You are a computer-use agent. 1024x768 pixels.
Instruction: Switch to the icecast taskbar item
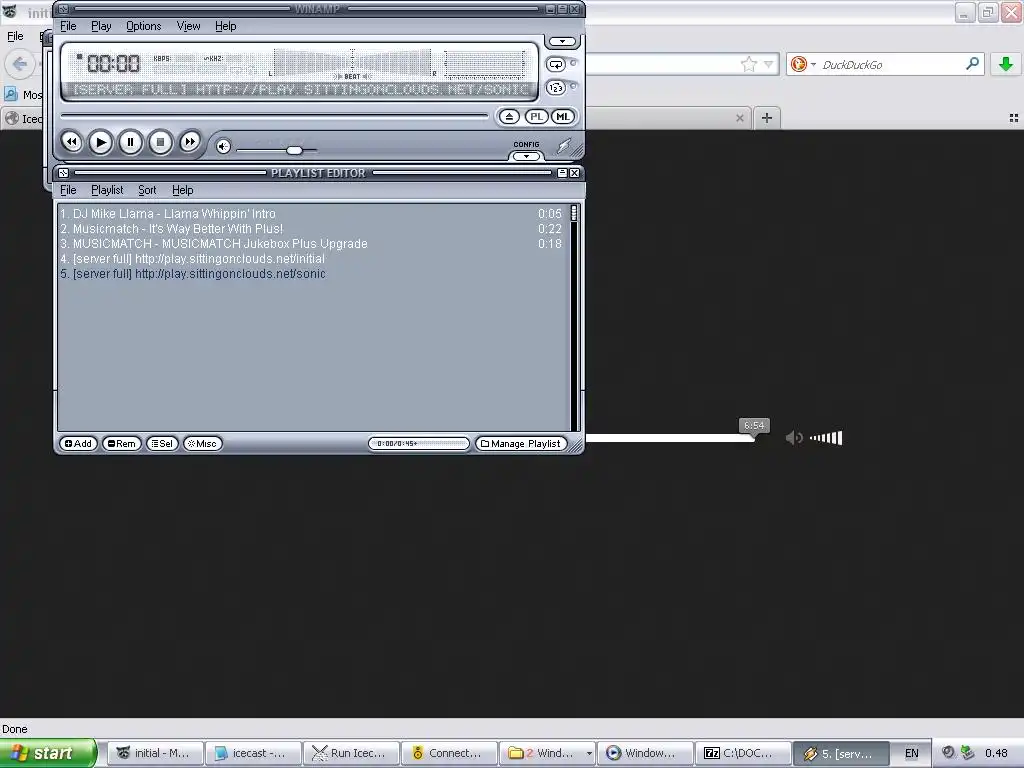point(253,753)
